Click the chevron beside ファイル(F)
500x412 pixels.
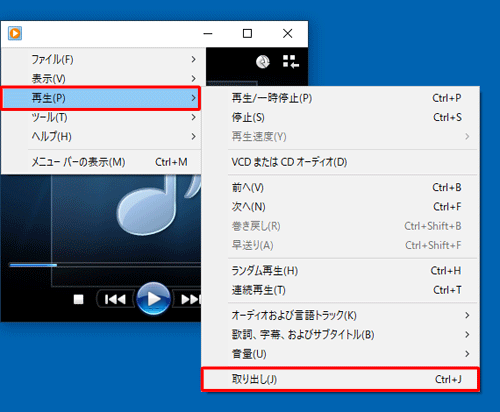(193, 59)
